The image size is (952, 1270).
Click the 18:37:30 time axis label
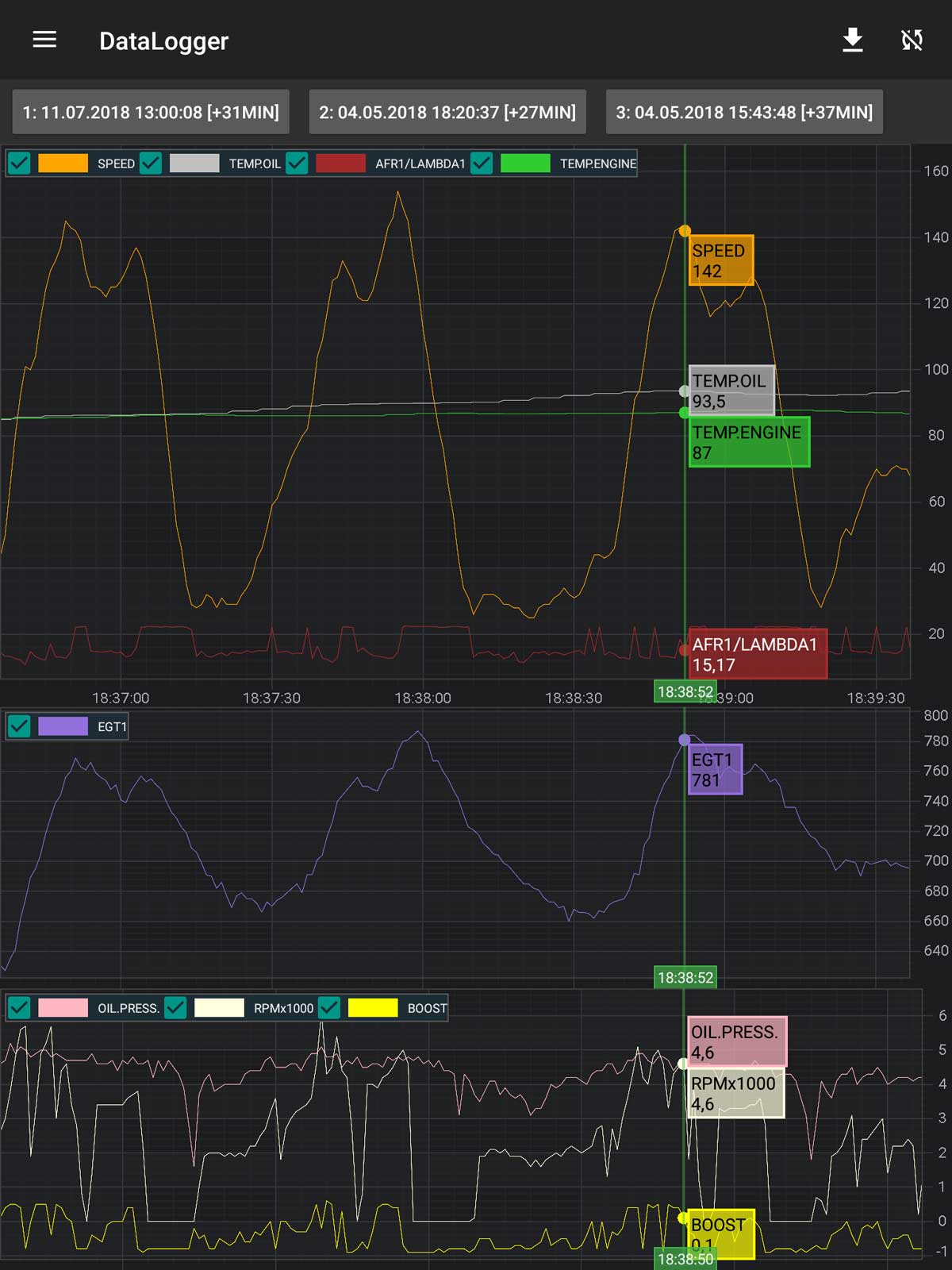coord(271,698)
